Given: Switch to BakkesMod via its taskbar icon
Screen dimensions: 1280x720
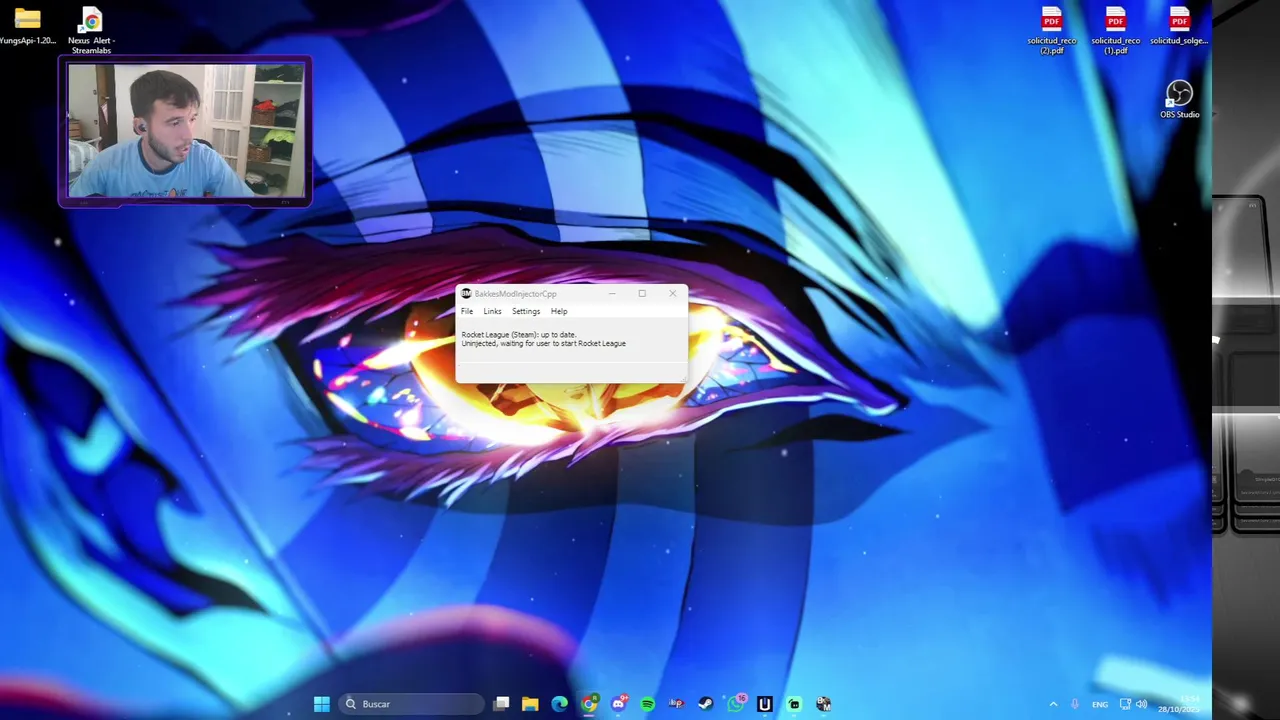Looking at the screenshot, I should [x=823, y=704].
